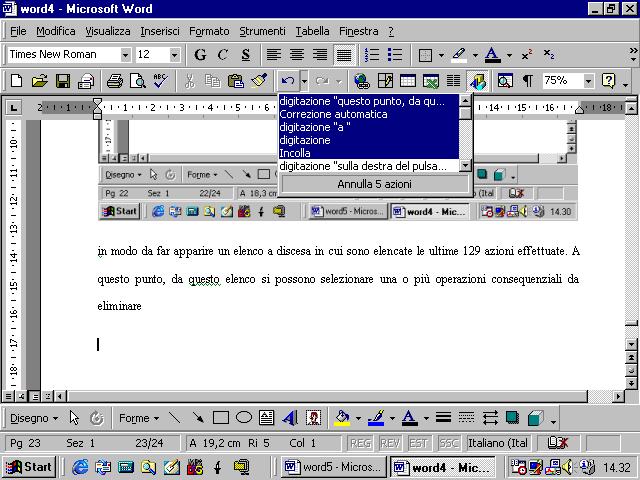
Task: Align text to the right
Action: click(320, 55)
